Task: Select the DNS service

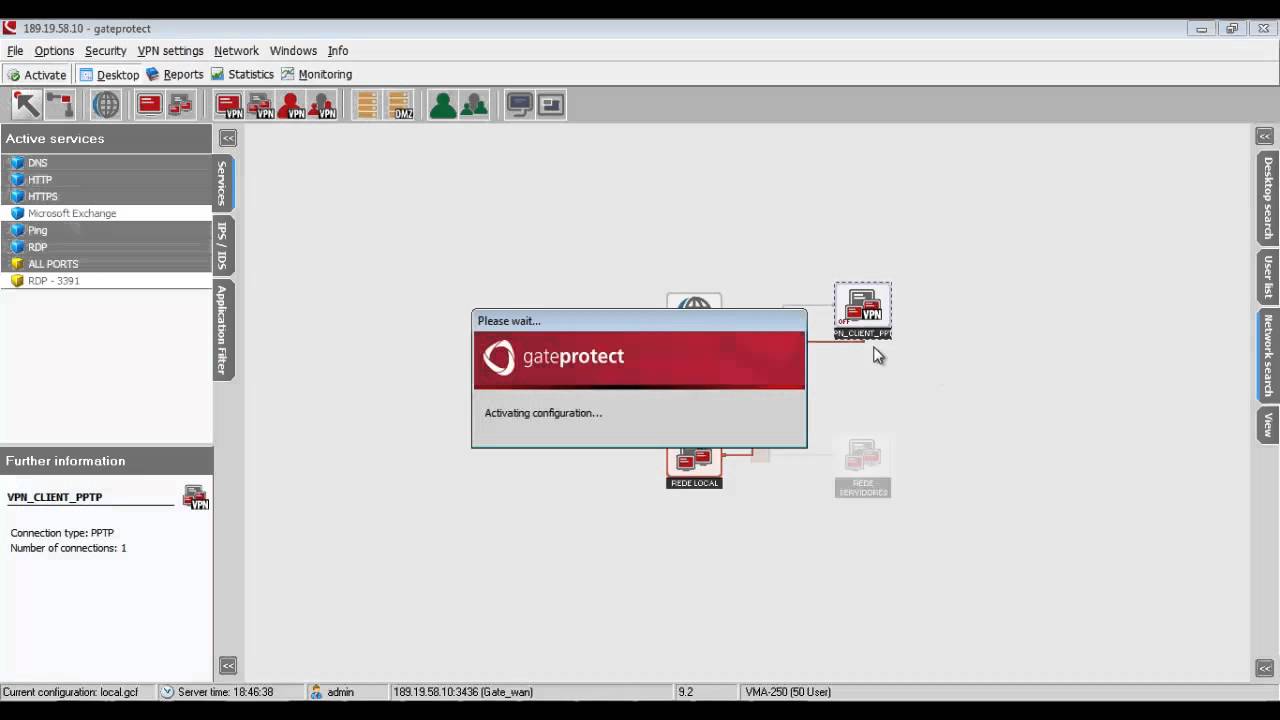Action: click(x=106, y=163)
